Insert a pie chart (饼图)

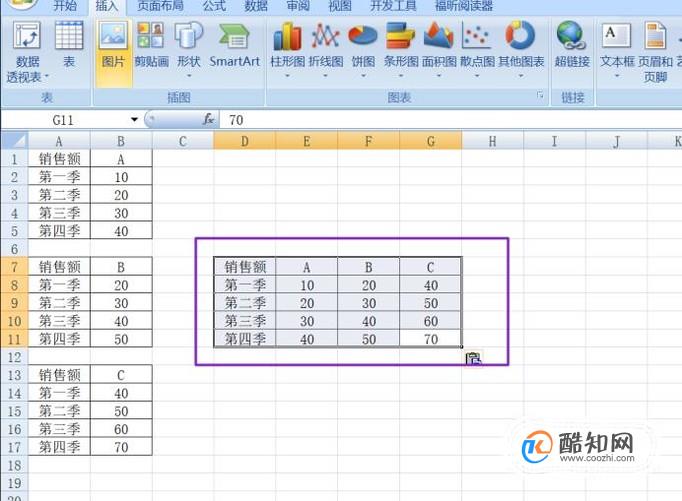pyautogui.click(x=363, y=45)
